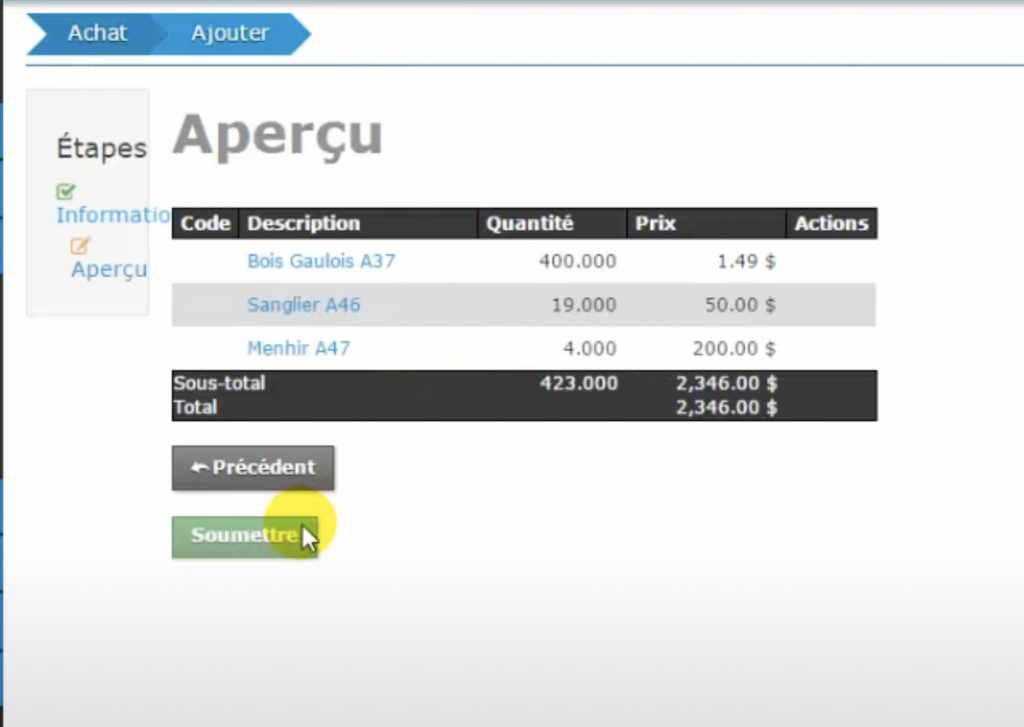Open the Information step in the sidebar

pyautogui.click(x=110, y=215)
